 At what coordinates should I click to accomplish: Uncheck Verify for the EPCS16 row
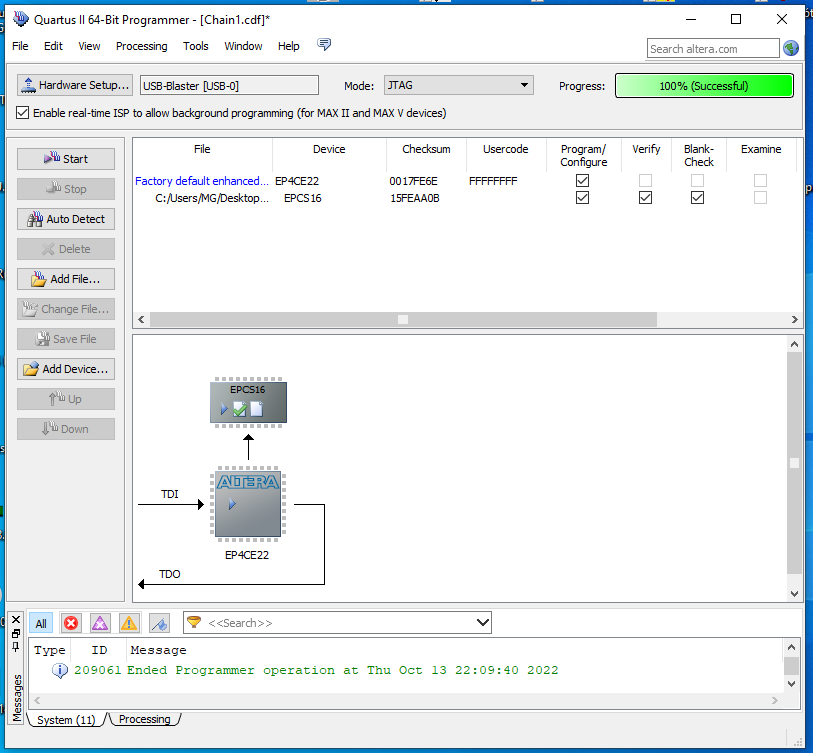[x=645, y=198]
